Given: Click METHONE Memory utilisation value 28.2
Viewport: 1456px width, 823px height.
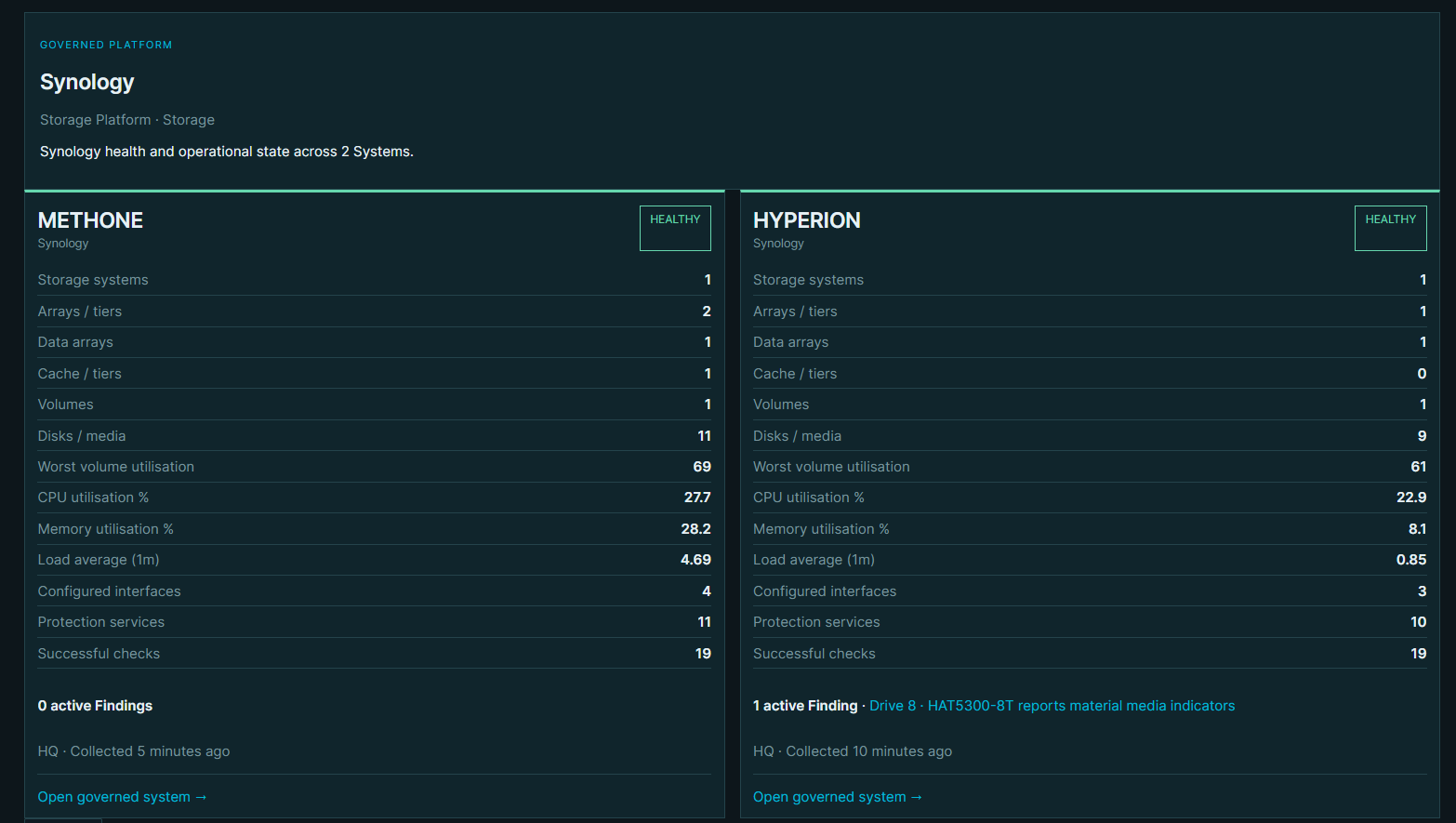Looking at the screenshot, I should click(695, 529).
